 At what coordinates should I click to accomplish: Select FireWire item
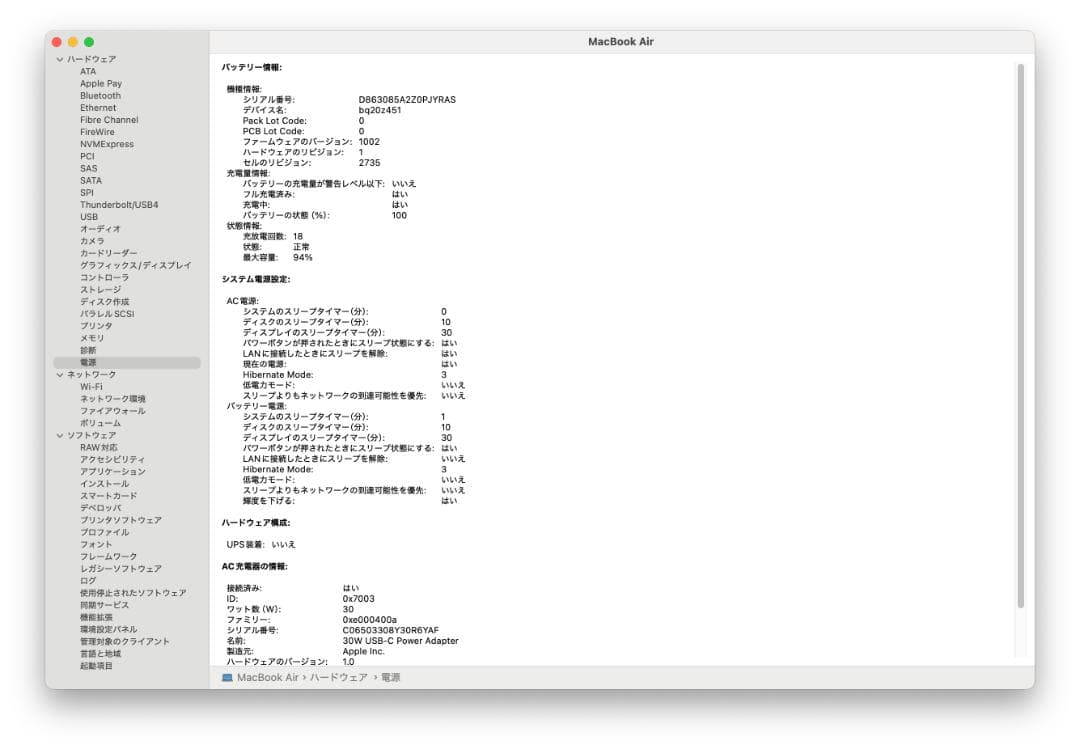(x=97, y=132)
